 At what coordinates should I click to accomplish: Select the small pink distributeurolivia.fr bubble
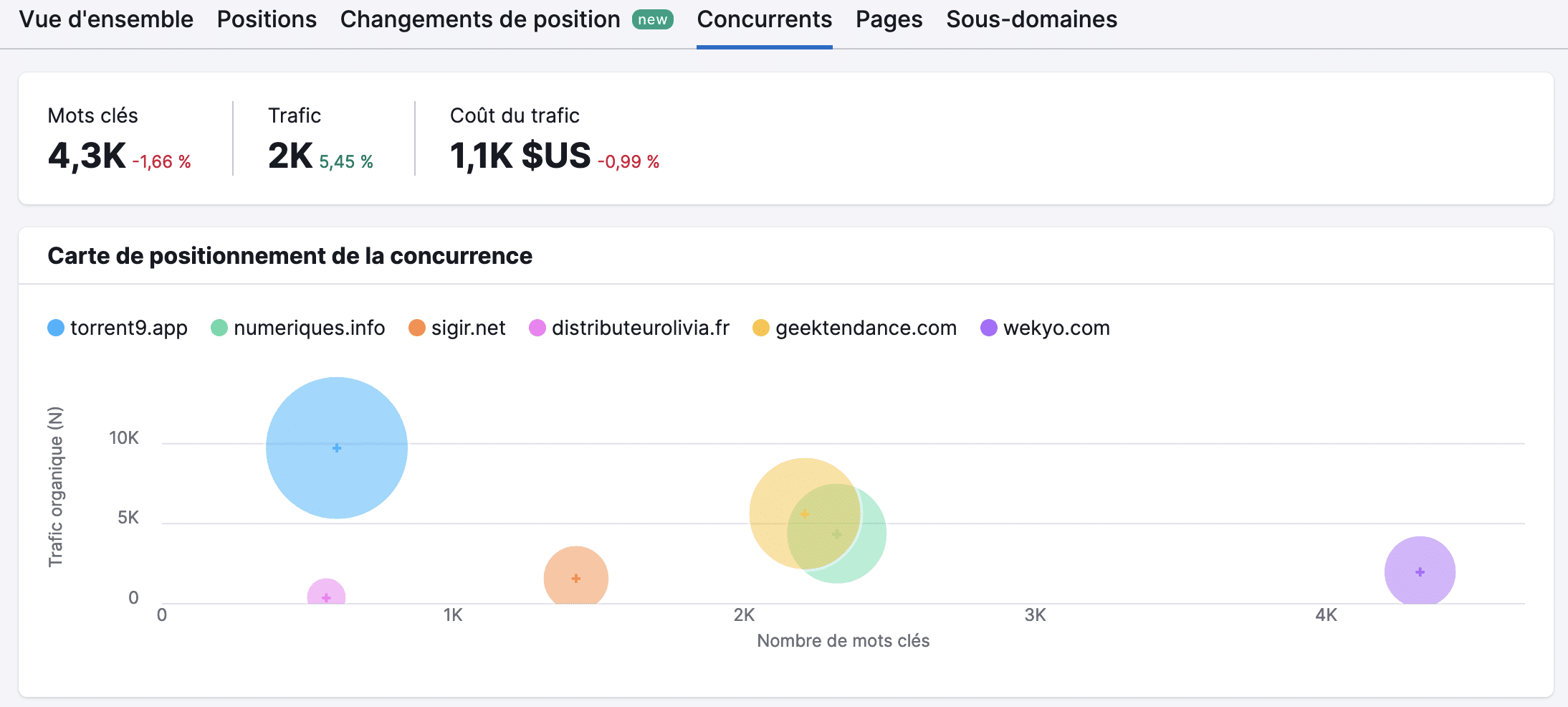point(326,592)
